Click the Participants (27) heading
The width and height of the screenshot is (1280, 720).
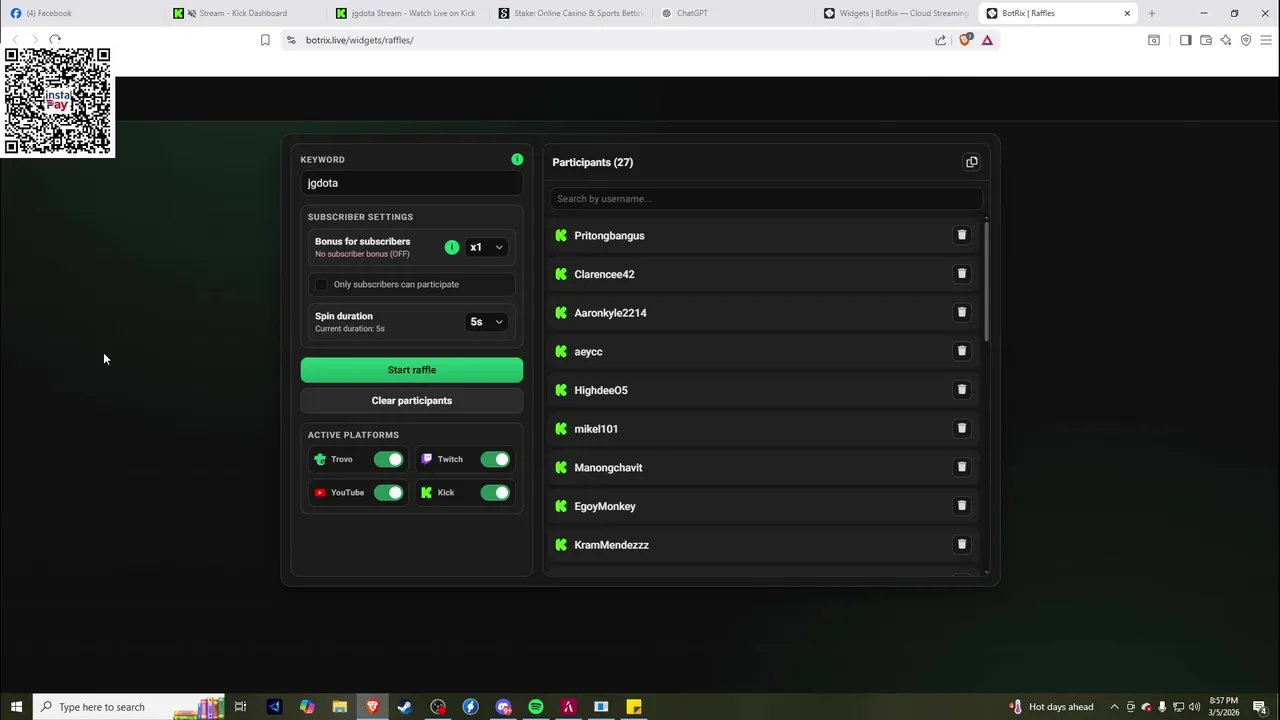click(592, 162)
